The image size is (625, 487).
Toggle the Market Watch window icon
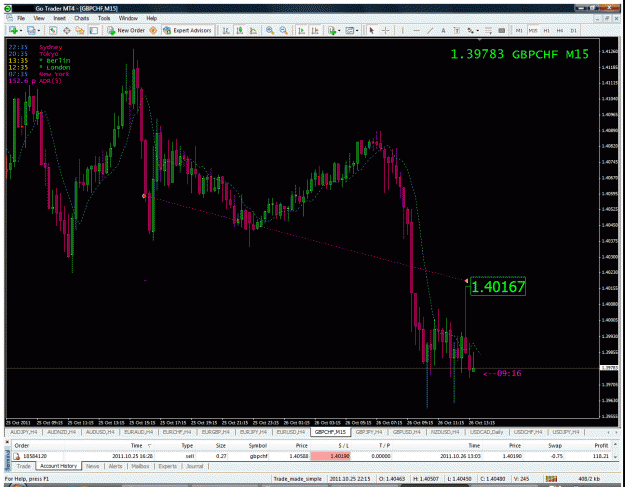coord(53,30)
